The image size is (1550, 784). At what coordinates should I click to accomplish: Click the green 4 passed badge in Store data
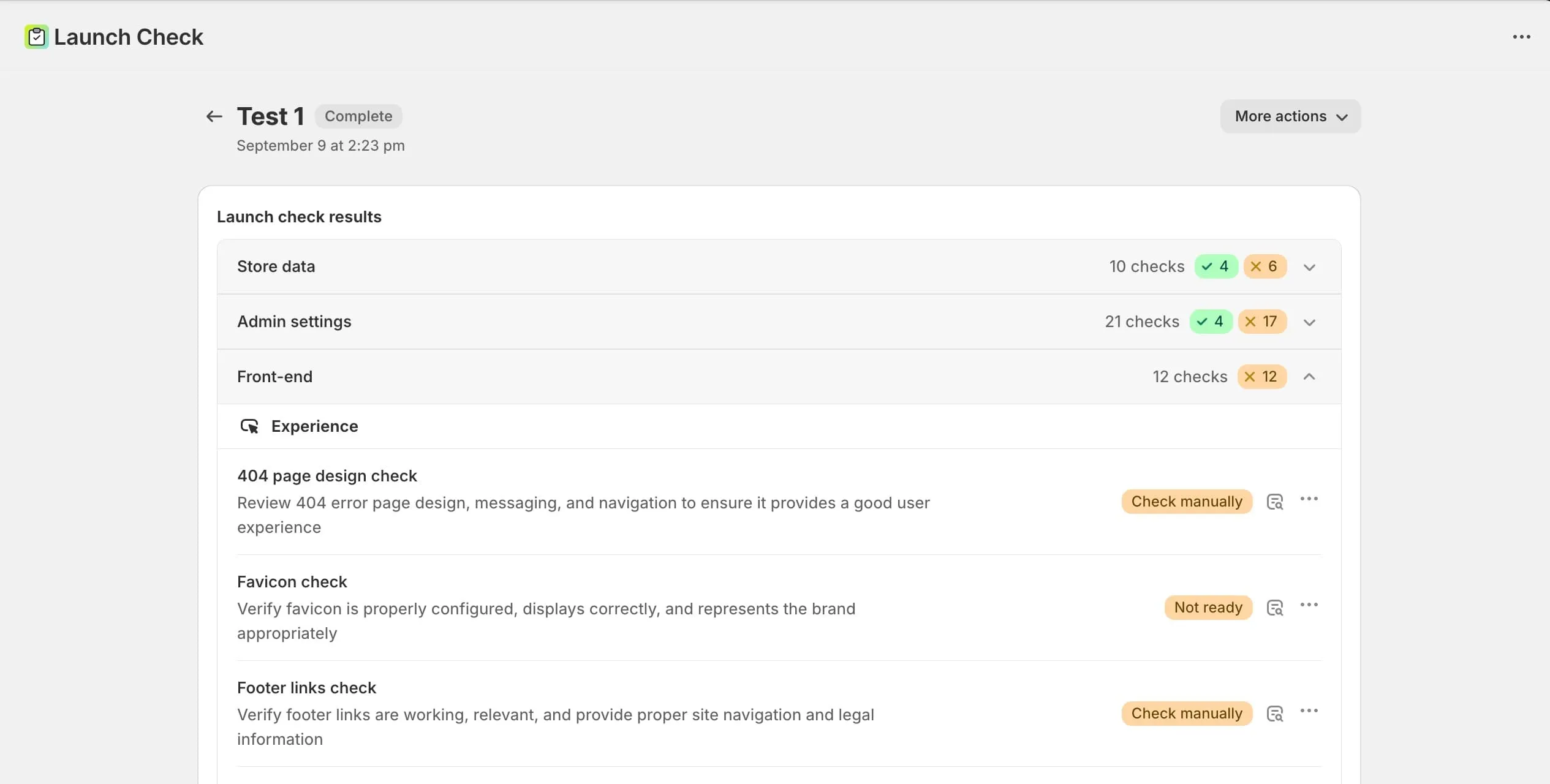[x=1215, y=266]
